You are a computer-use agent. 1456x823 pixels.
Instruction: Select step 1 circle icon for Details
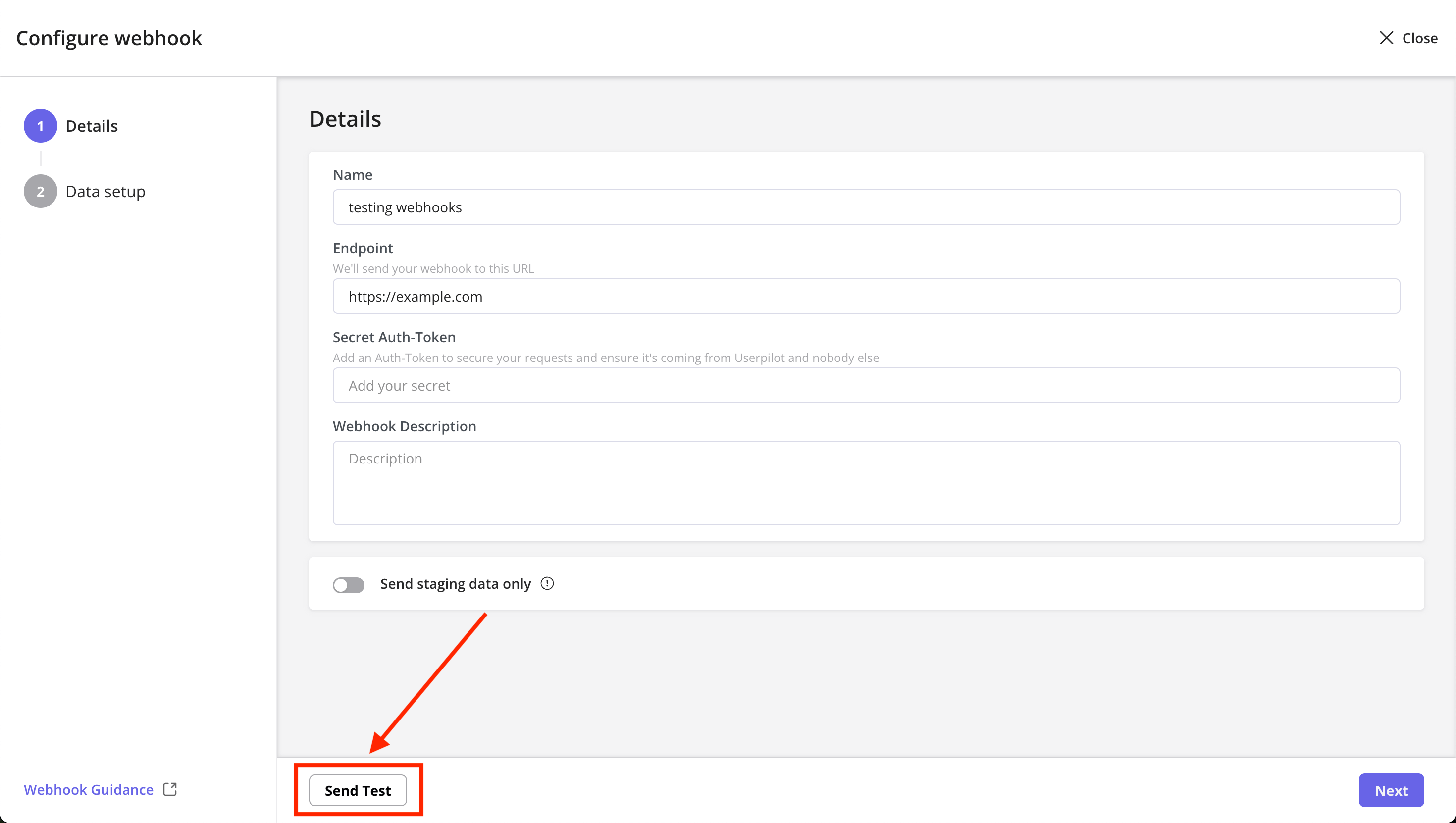(40, 125)
